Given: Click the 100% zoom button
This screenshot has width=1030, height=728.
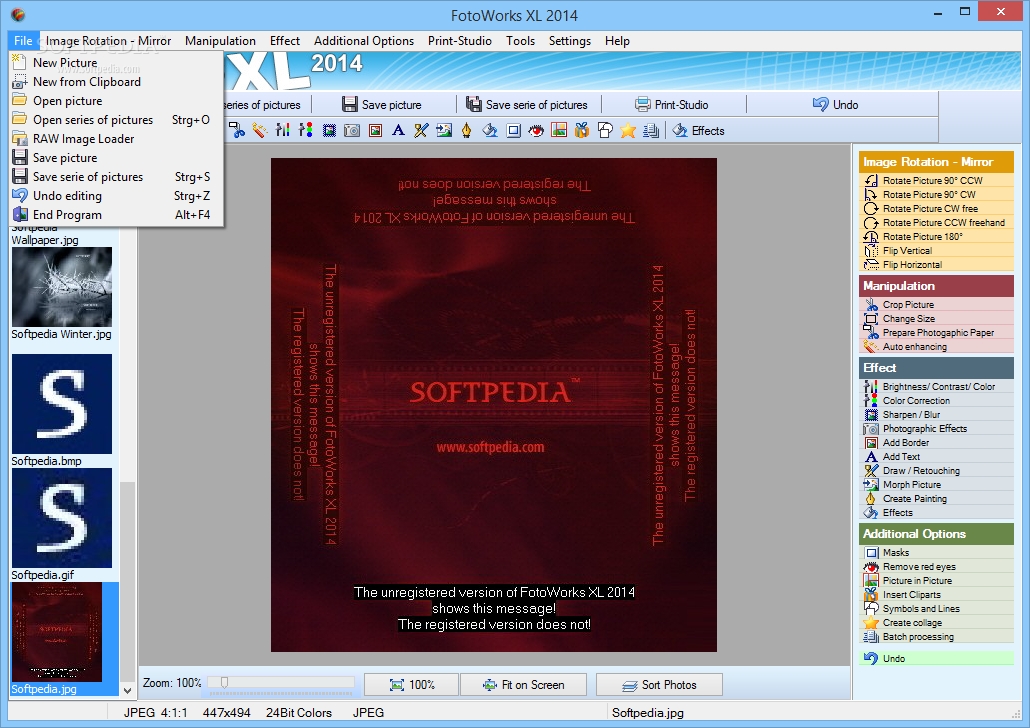Looking at the screenshot, I should point(411,685).
